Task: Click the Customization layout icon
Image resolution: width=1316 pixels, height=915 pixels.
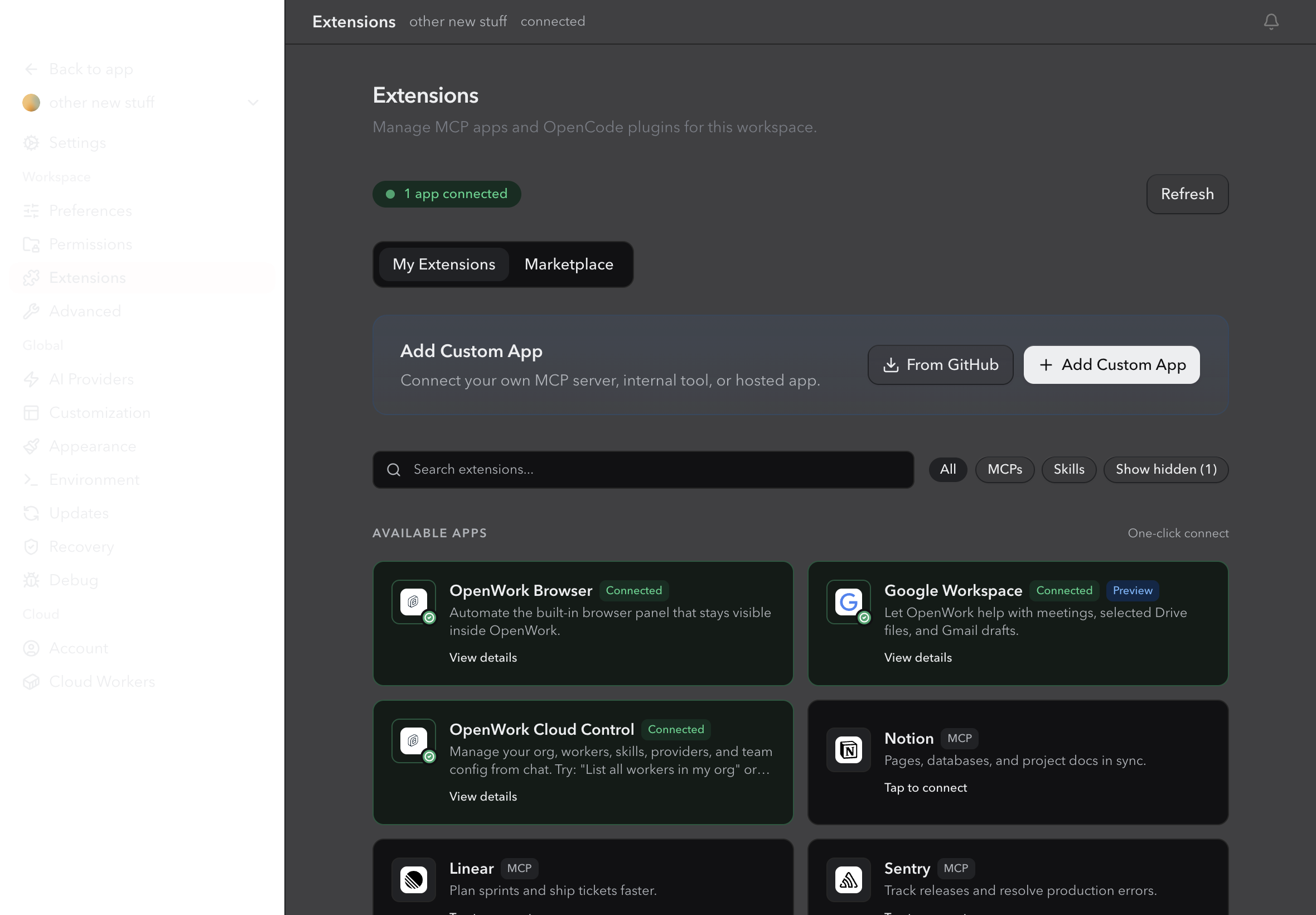Action: coord(31,413)
